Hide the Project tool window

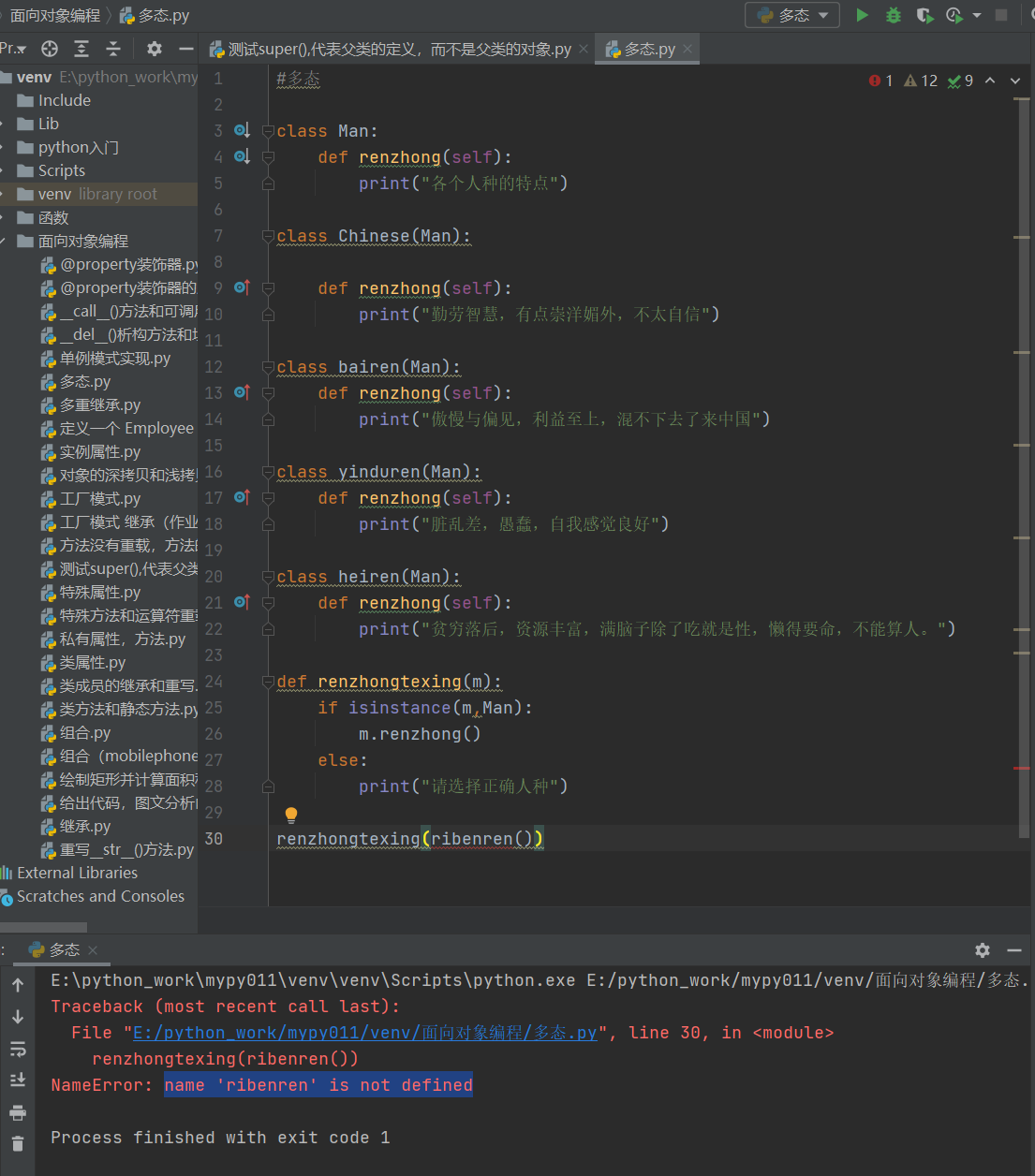[x=186, y=49]
